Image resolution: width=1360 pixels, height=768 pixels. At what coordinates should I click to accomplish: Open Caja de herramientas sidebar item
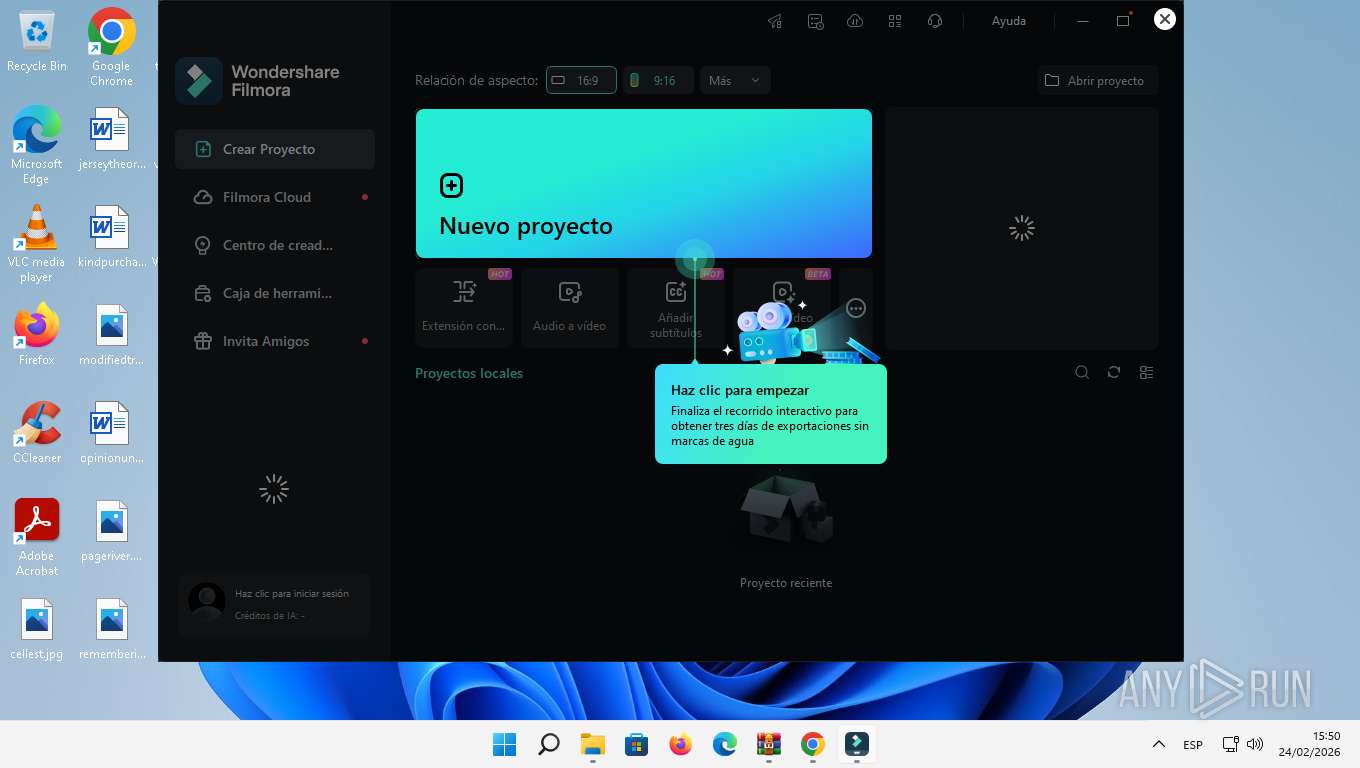tap(275, 293)
